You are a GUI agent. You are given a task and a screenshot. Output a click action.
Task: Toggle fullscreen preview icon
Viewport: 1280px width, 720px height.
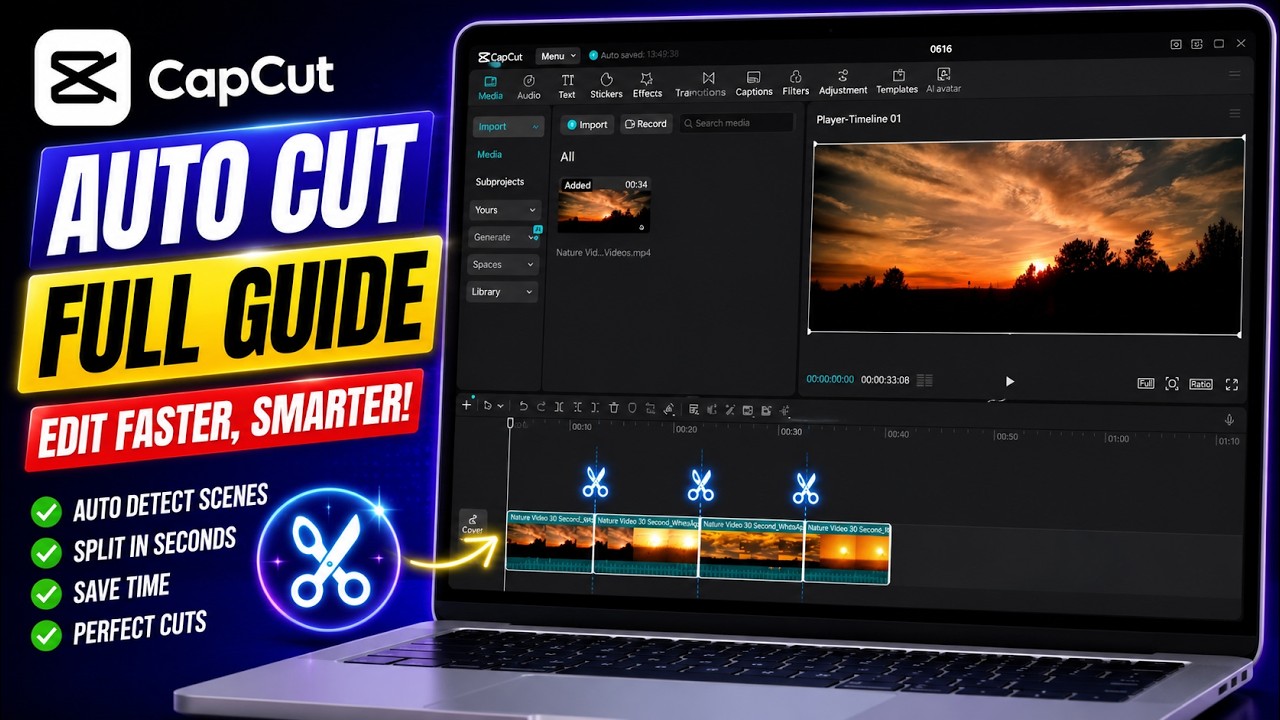pos(1232,384)
